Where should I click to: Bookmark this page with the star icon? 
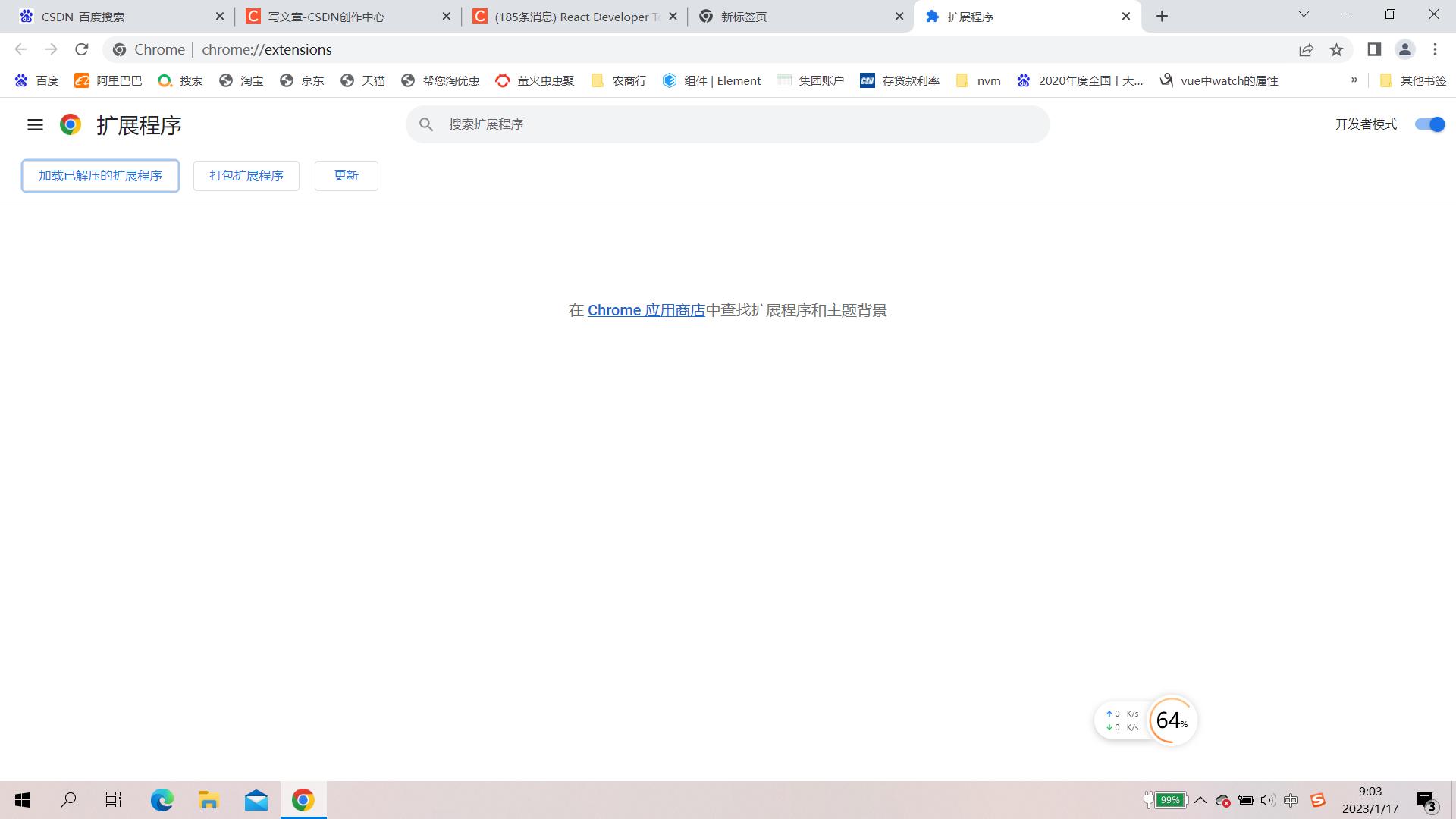(x=1337, y=49)
